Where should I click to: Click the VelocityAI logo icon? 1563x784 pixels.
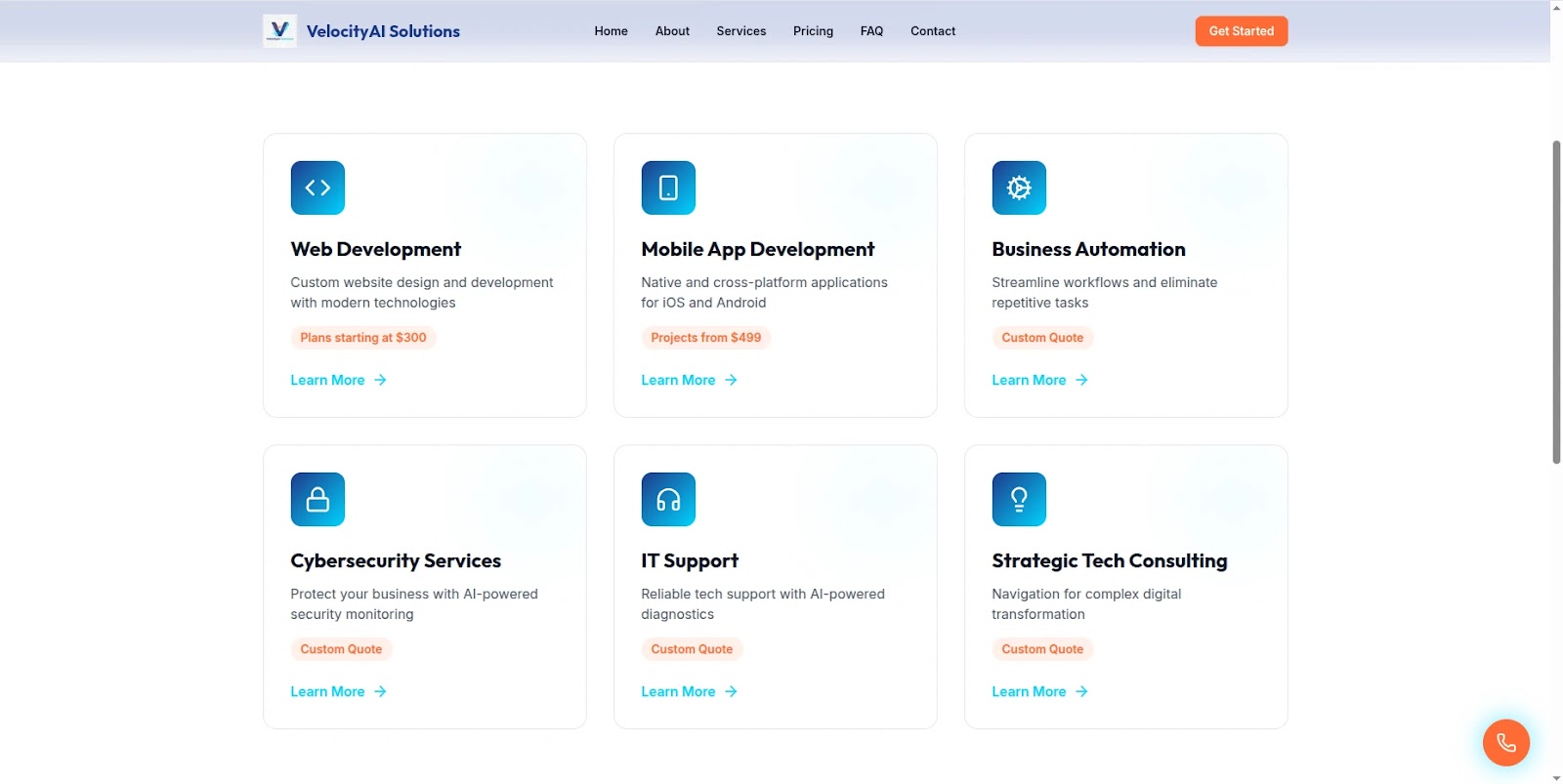279,31
